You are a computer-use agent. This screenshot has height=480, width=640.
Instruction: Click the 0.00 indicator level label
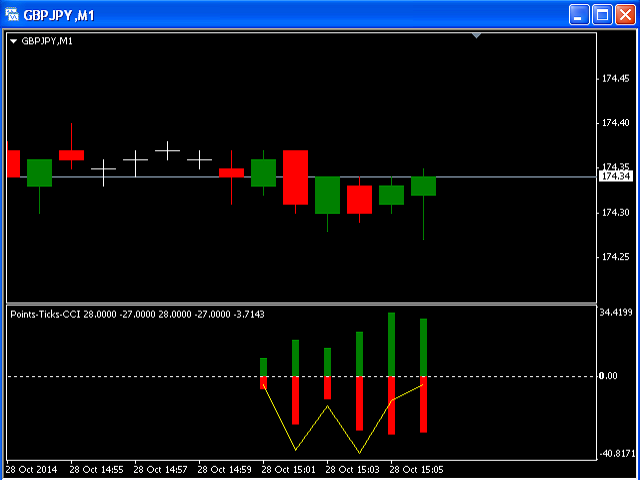click(609, 376)
